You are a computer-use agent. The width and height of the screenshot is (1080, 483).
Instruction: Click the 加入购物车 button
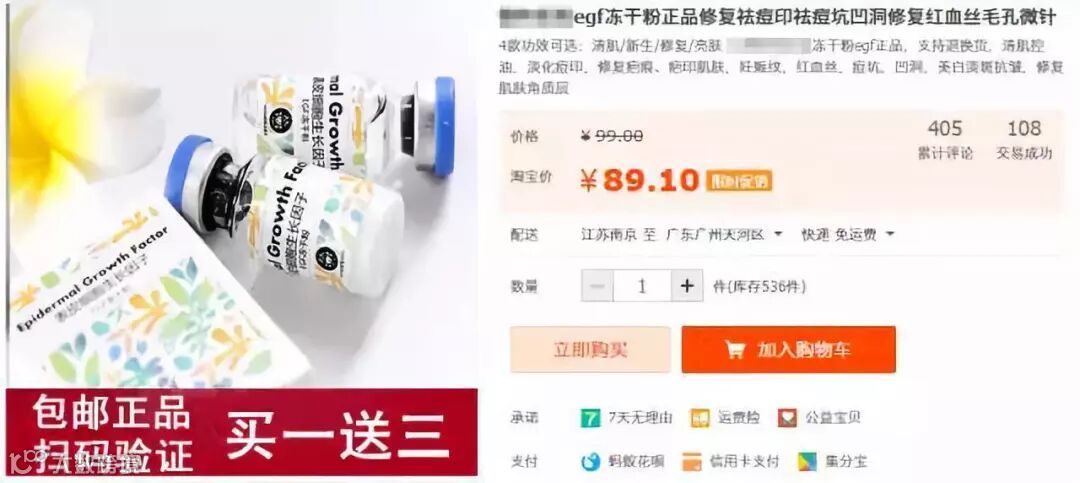[789, 350]
